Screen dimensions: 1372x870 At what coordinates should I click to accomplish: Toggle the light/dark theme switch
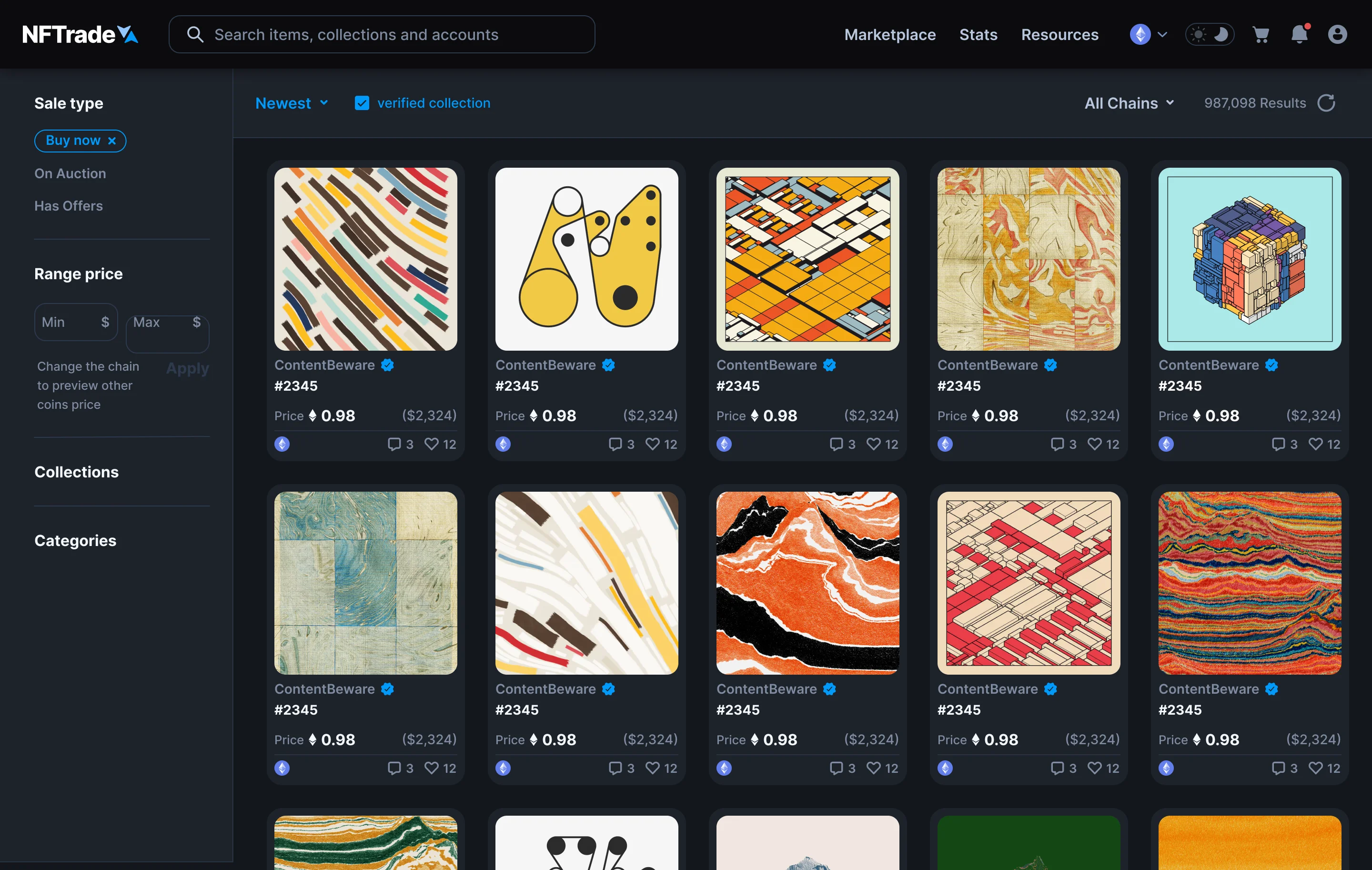1210,35
